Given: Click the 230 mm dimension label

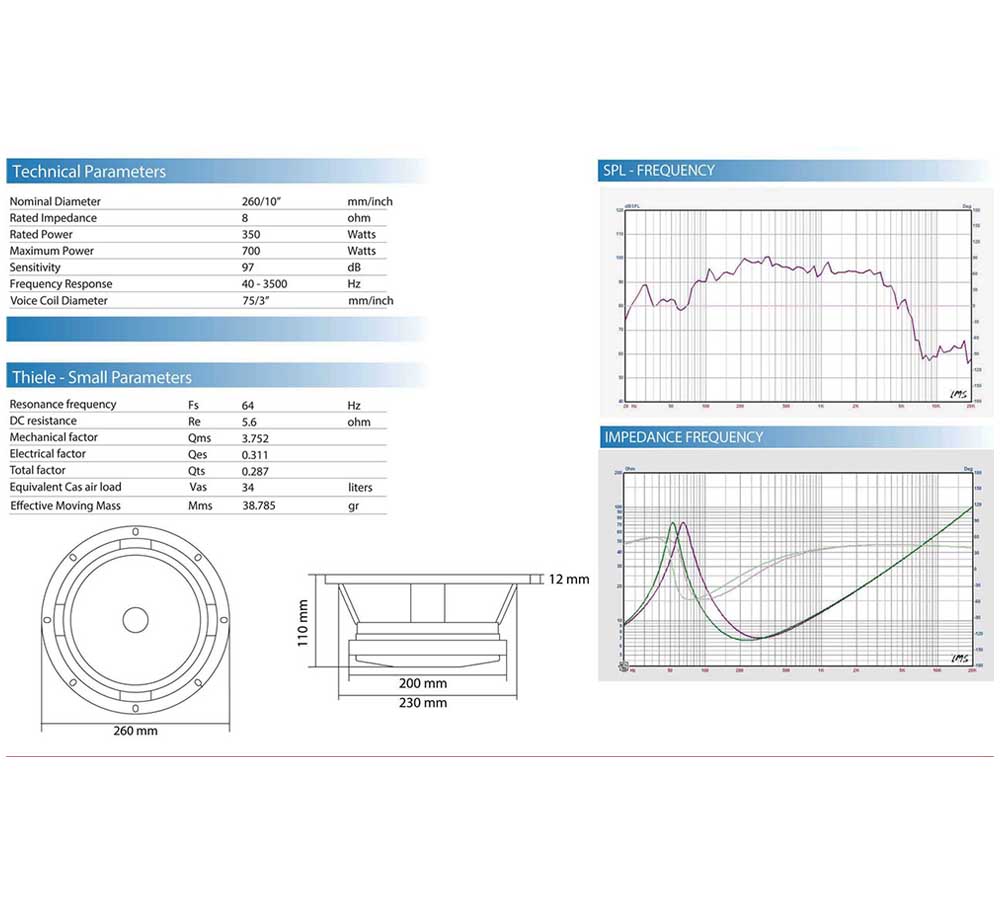Looking at the screenshot, I should point(423,703).
